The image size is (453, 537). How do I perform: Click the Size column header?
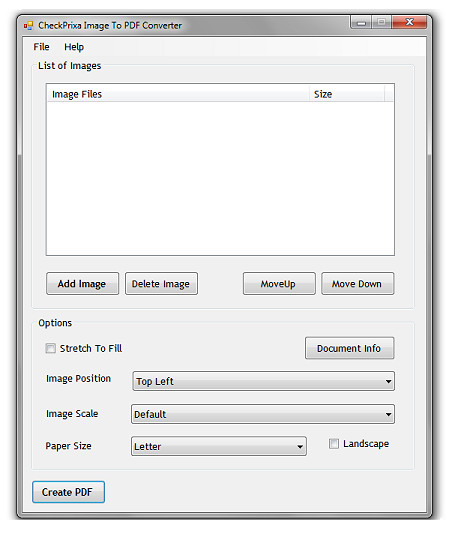click(x=347, y=94)
